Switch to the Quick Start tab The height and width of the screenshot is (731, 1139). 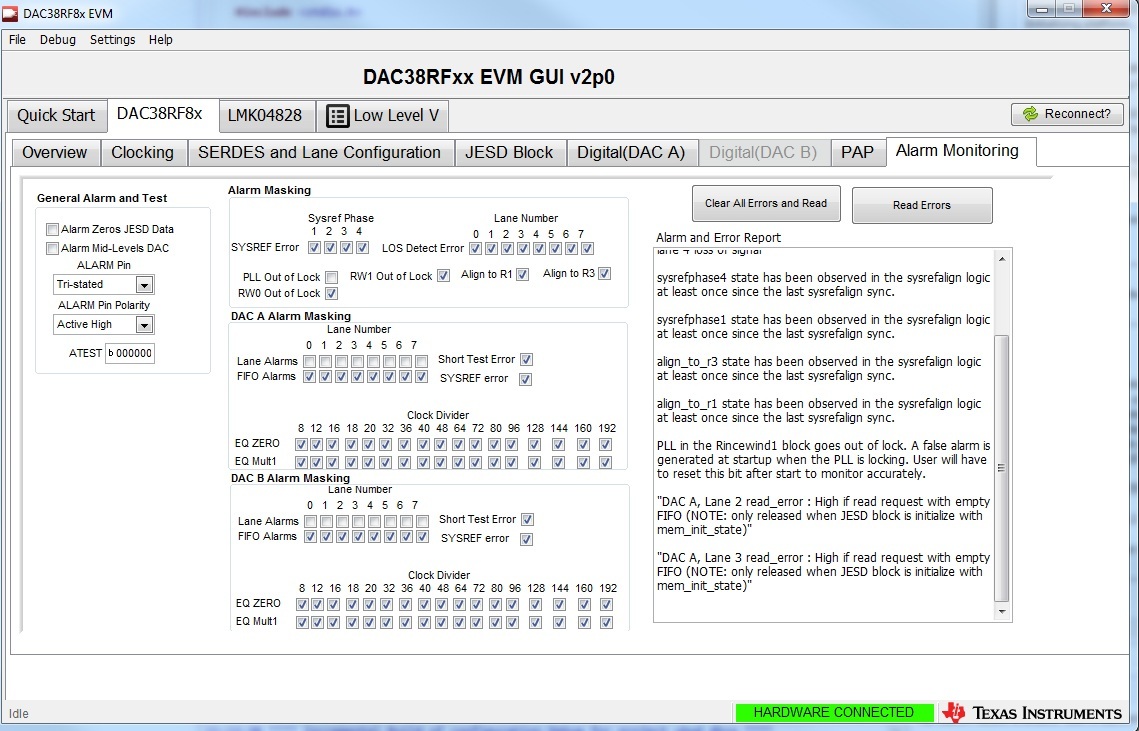pos(56,116)
